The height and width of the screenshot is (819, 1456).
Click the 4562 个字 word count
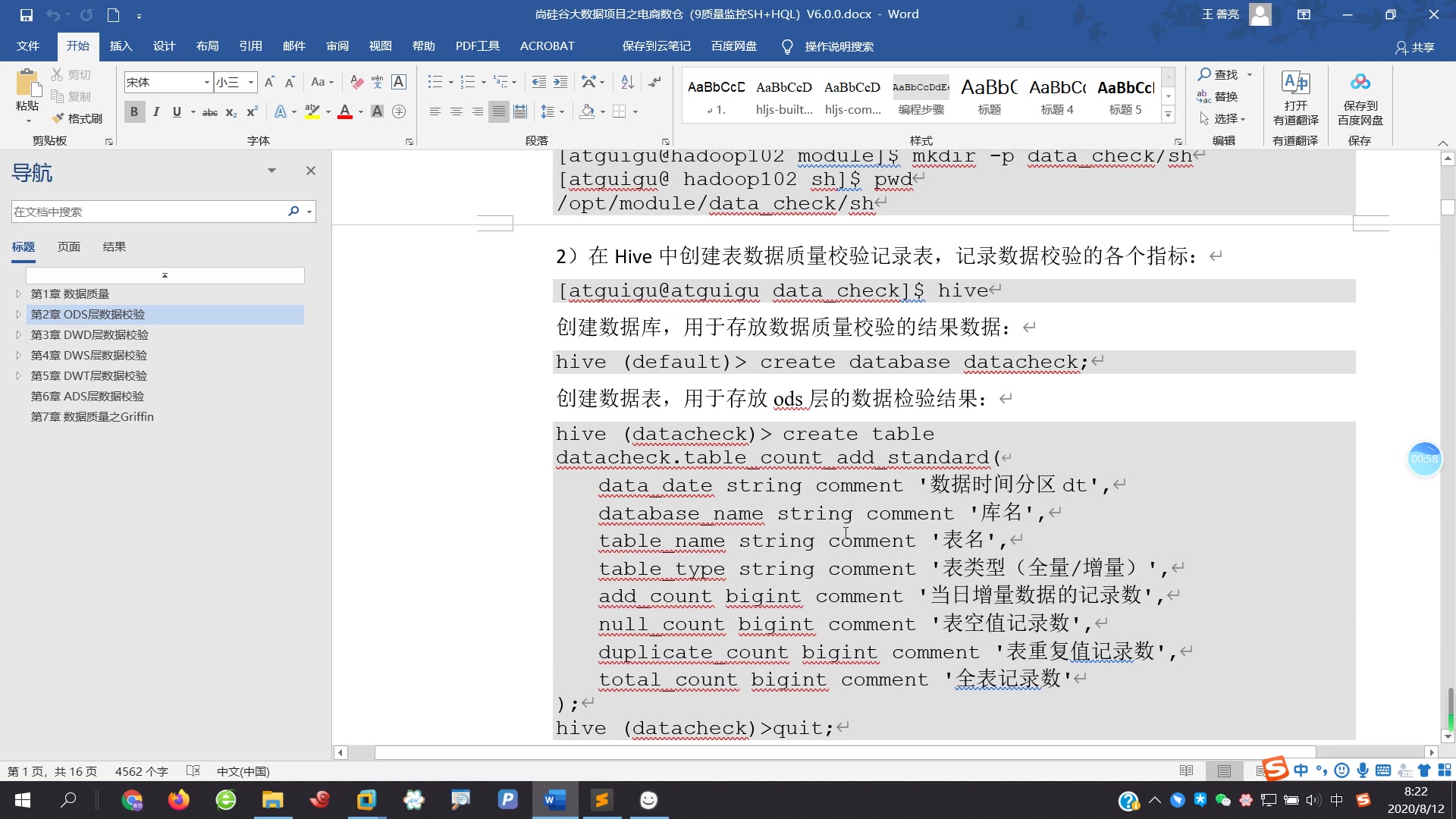141,771
